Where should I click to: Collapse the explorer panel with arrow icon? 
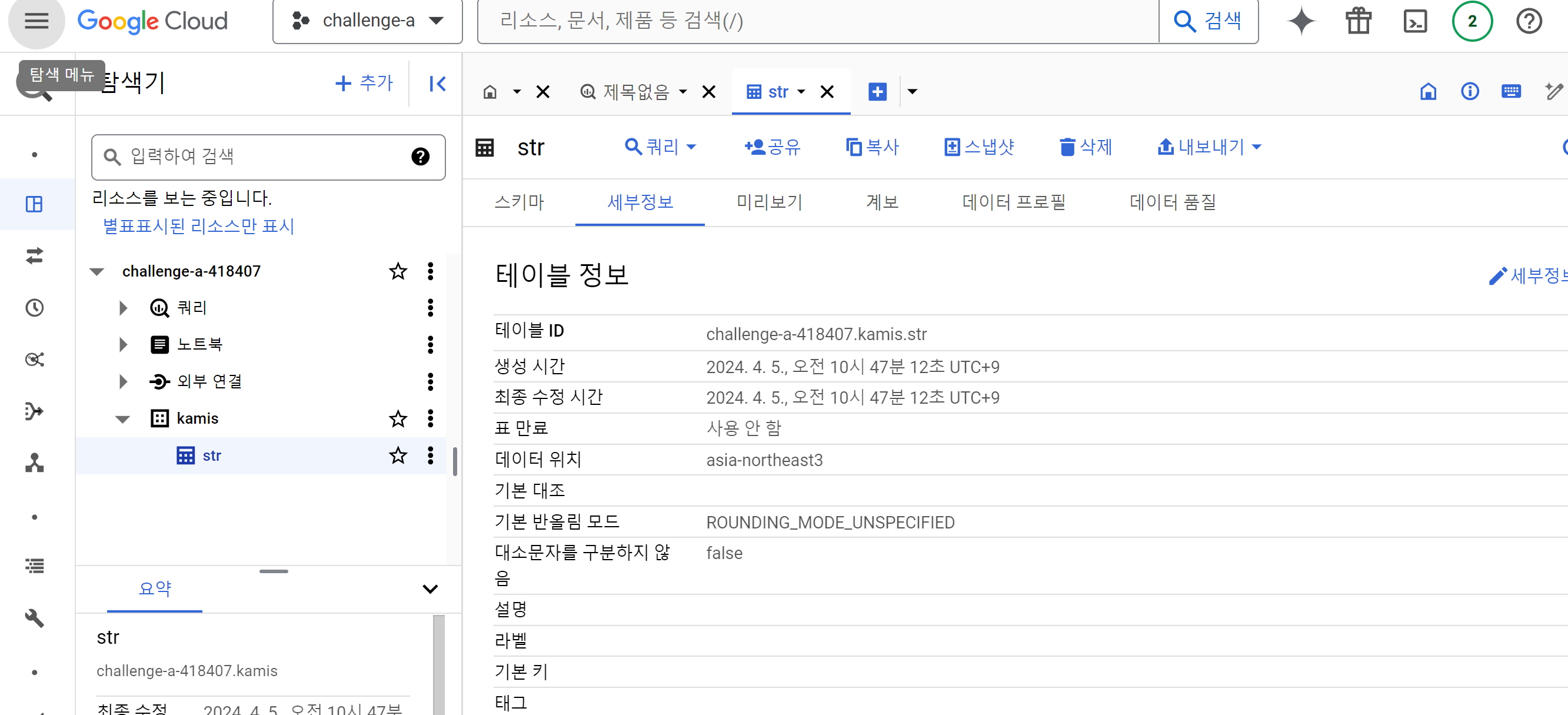pos(437,84)
